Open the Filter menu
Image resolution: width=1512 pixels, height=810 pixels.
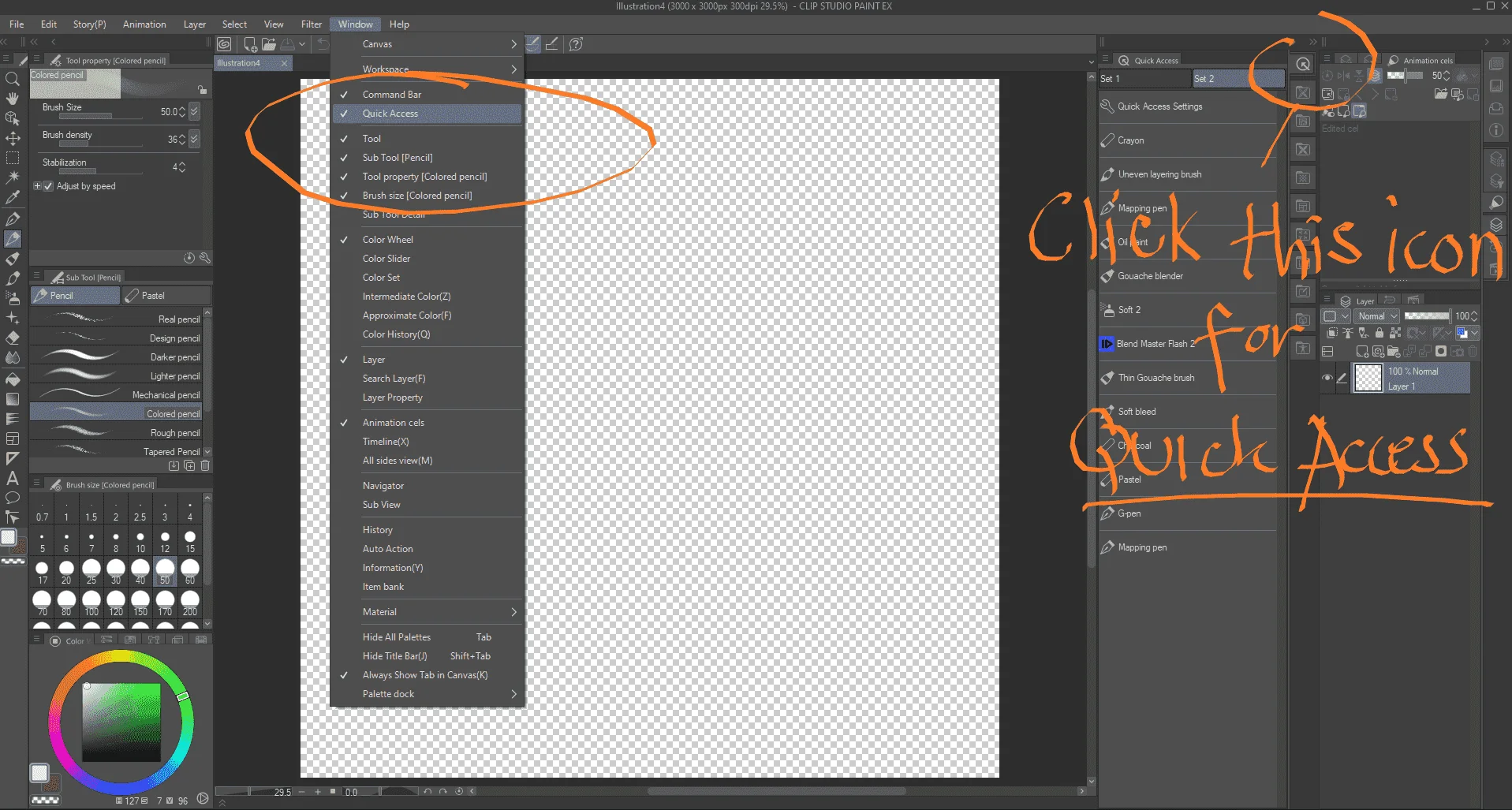coord(311,24)
